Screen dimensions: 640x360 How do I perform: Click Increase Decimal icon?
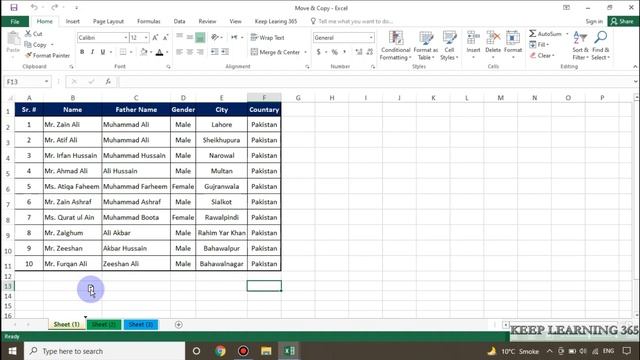point(359,52)
